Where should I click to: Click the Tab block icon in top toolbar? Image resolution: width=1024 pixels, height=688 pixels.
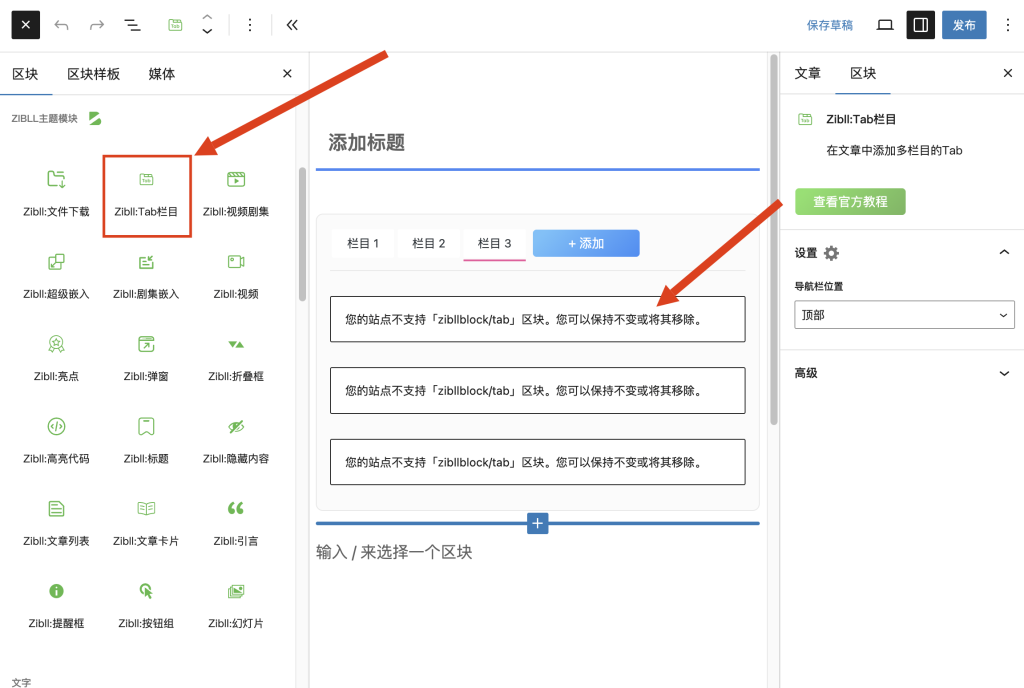click(175, 25)
